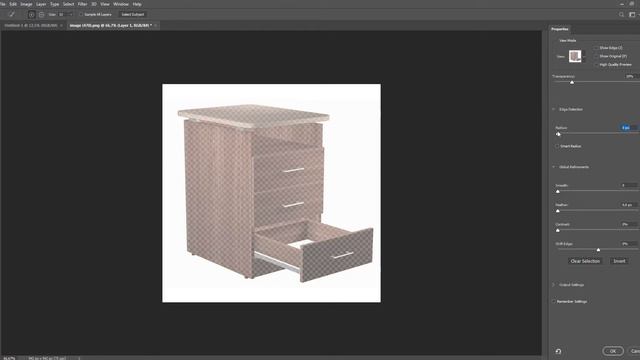Viewport: 640px width, 360px height.
Task: Click the Clear Selection button
Action: click(x=585, y=261)
